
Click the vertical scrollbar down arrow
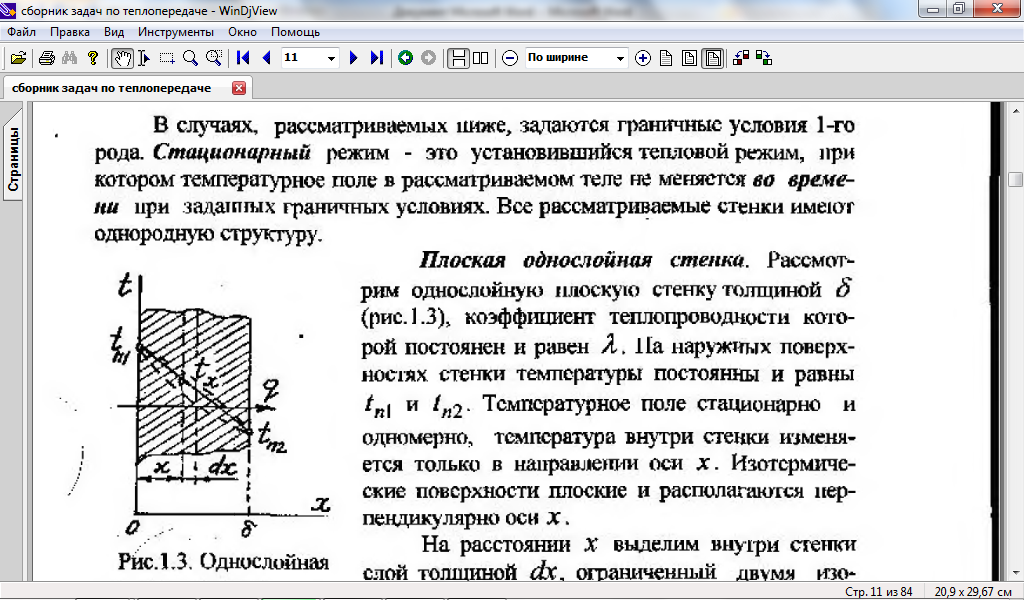[1016, 573]
